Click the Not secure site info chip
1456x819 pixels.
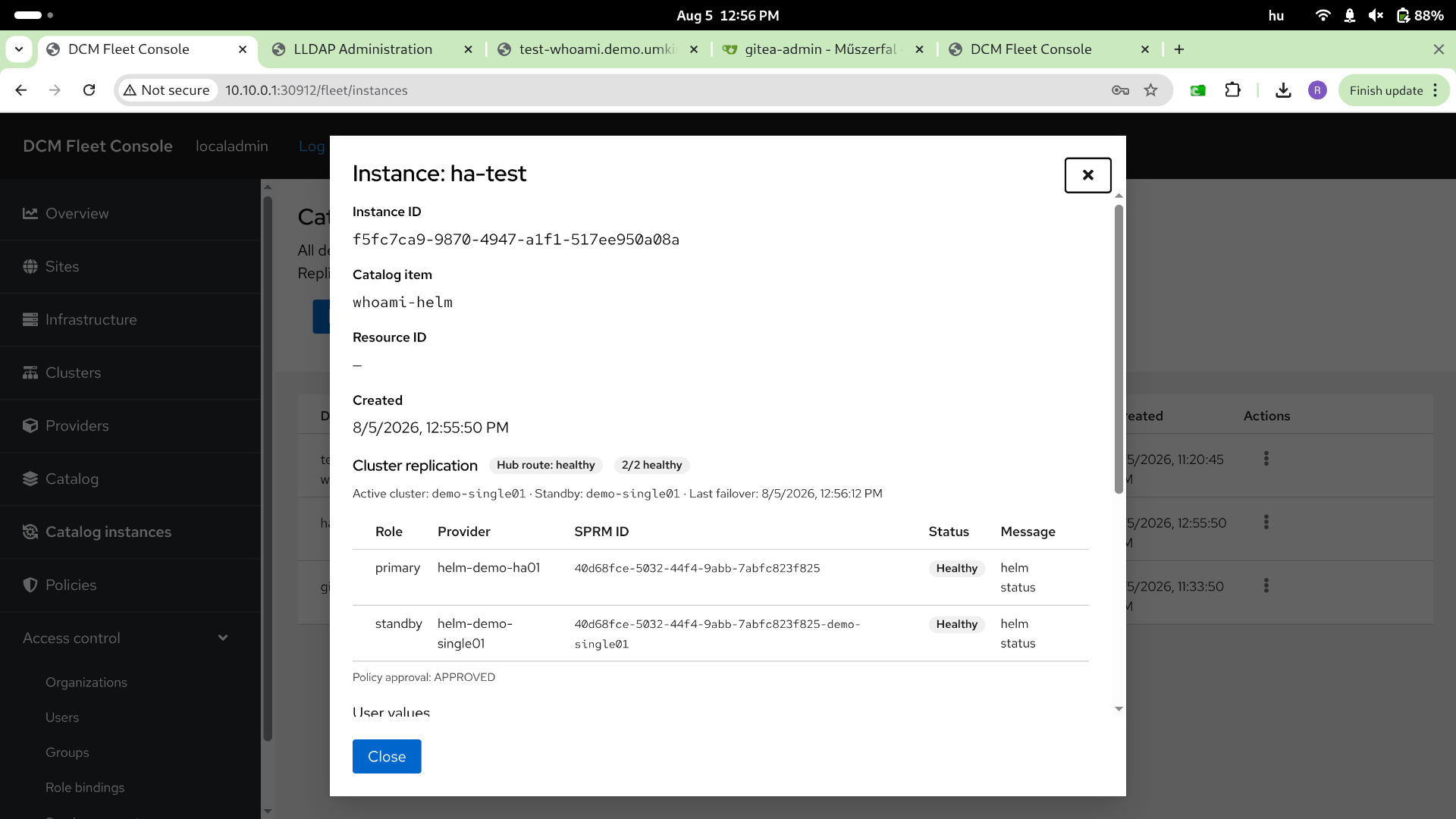167,90
